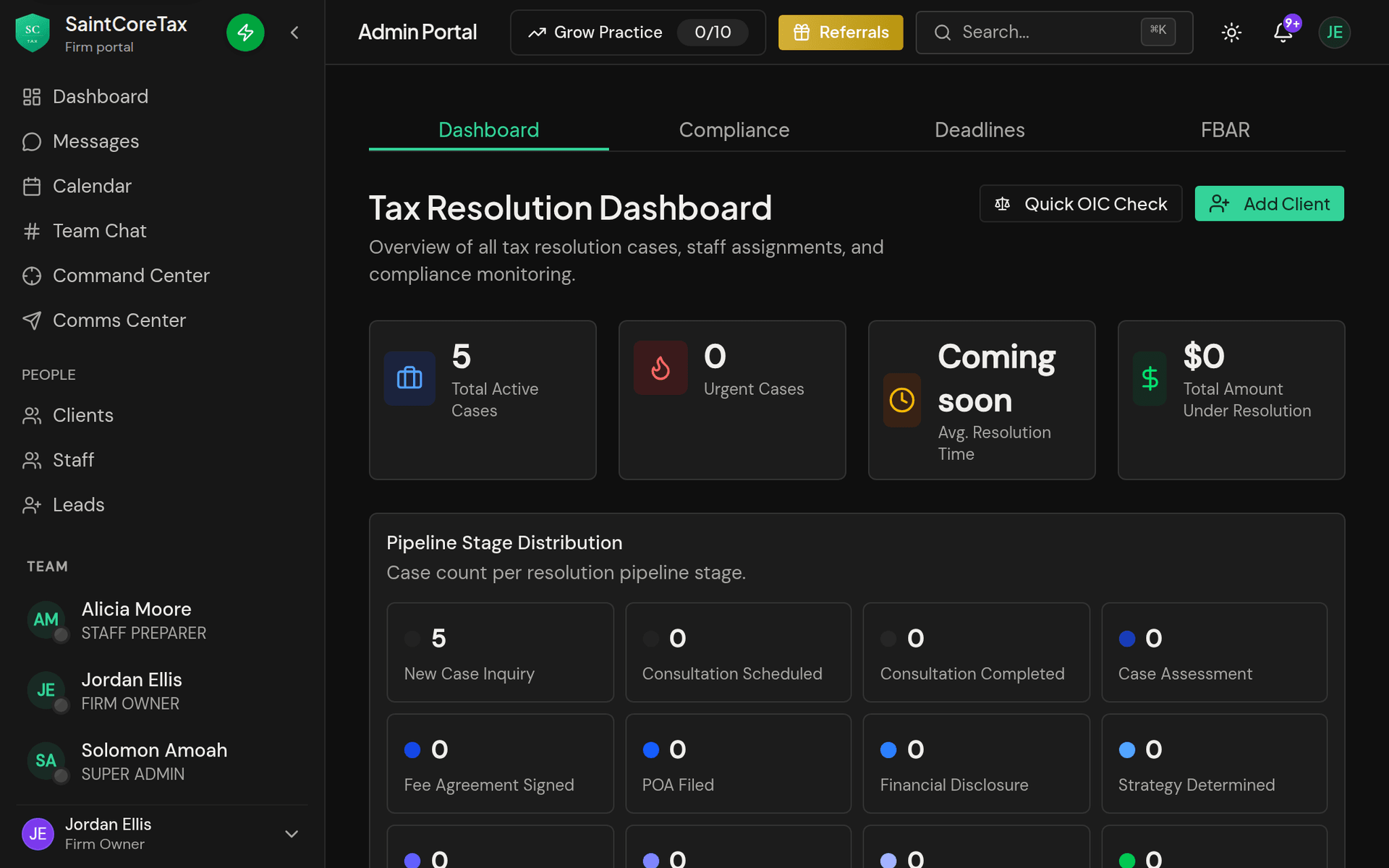
Task: Open Command Center in the sidebar
Action: [162, 276]
